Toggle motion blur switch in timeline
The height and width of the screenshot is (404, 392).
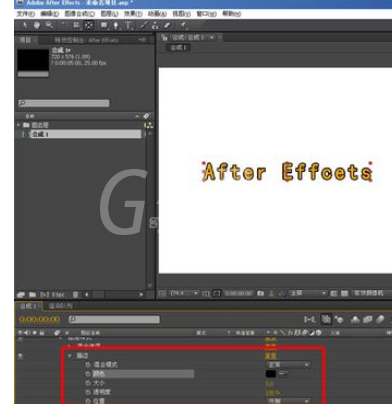[380, 320]
